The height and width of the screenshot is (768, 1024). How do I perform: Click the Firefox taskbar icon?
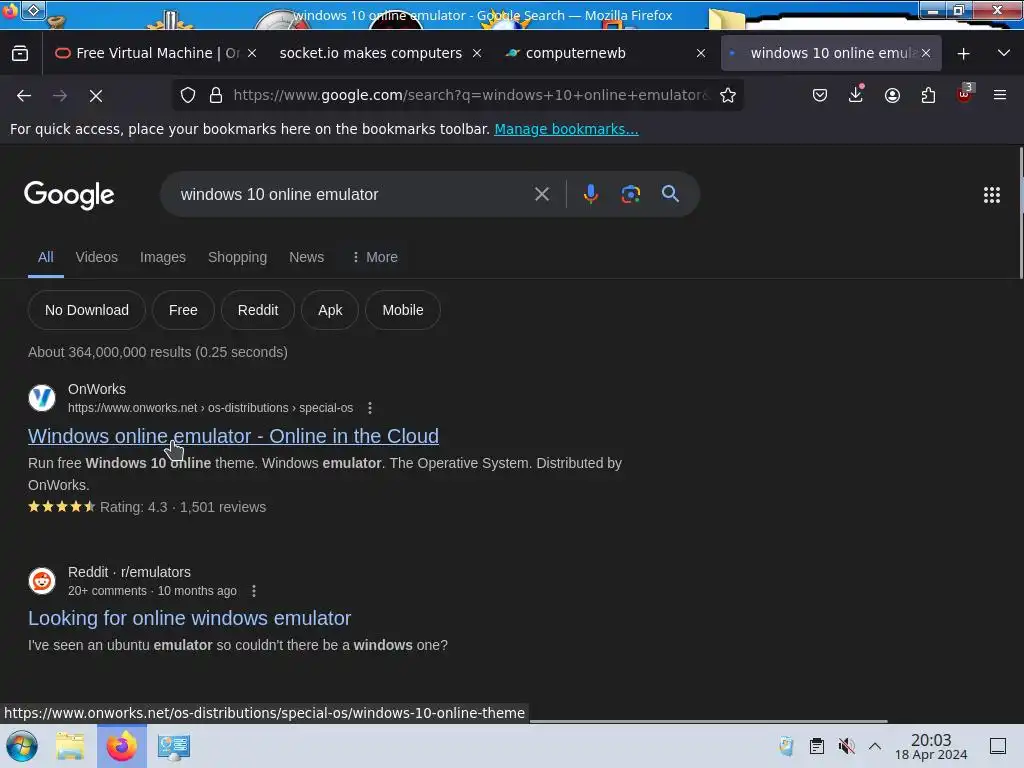pyautogui.click(x=122, y=746)
